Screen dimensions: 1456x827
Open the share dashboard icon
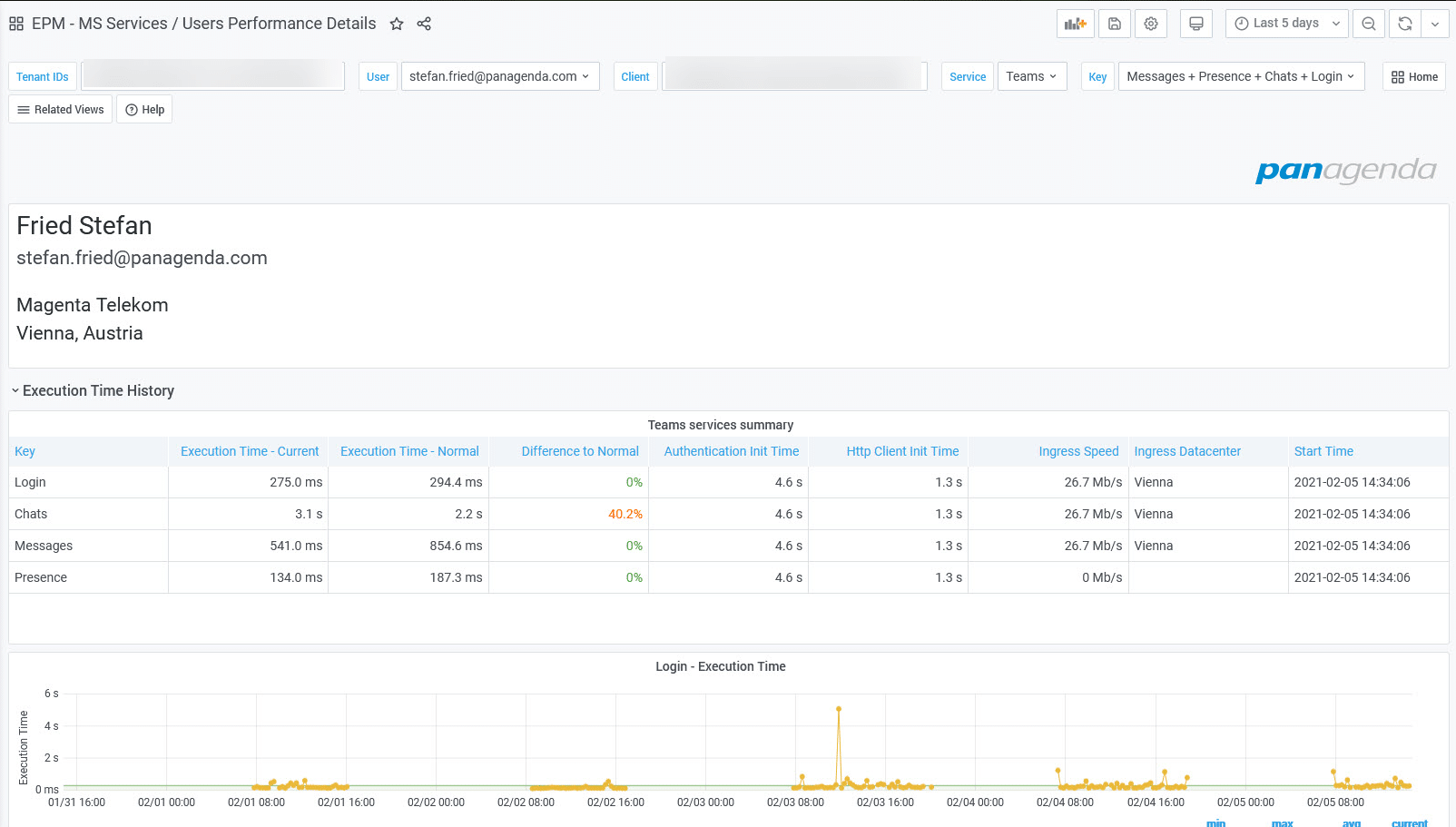point(424,24)
